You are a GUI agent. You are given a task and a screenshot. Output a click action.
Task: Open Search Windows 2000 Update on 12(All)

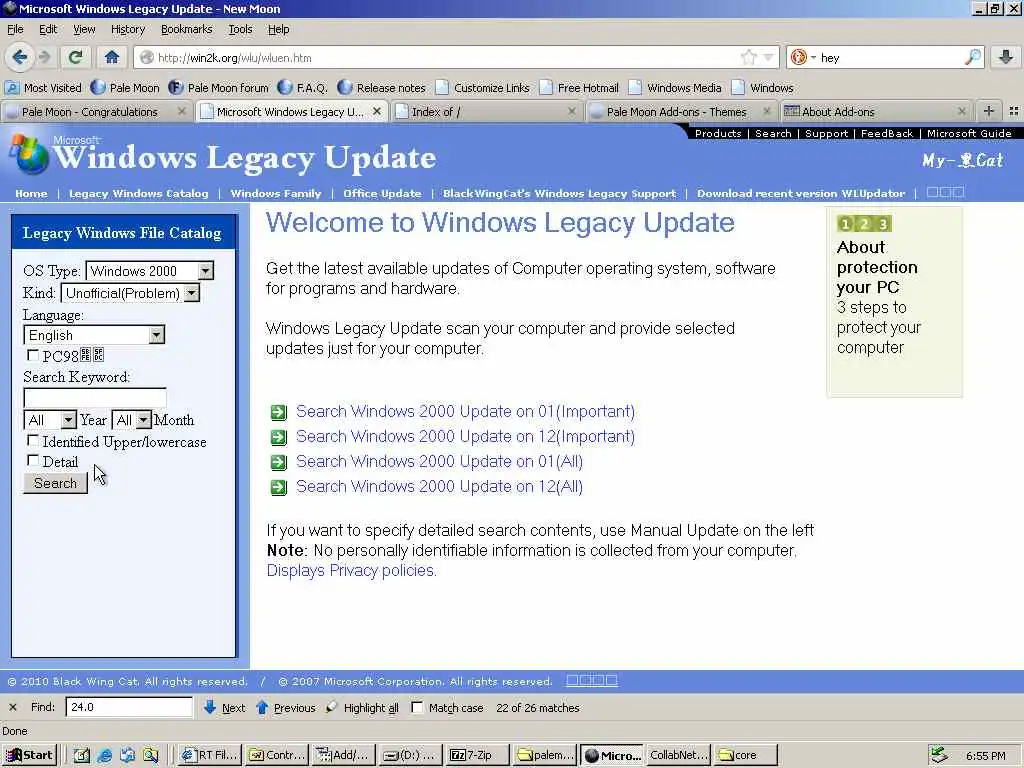coord(439,487)
